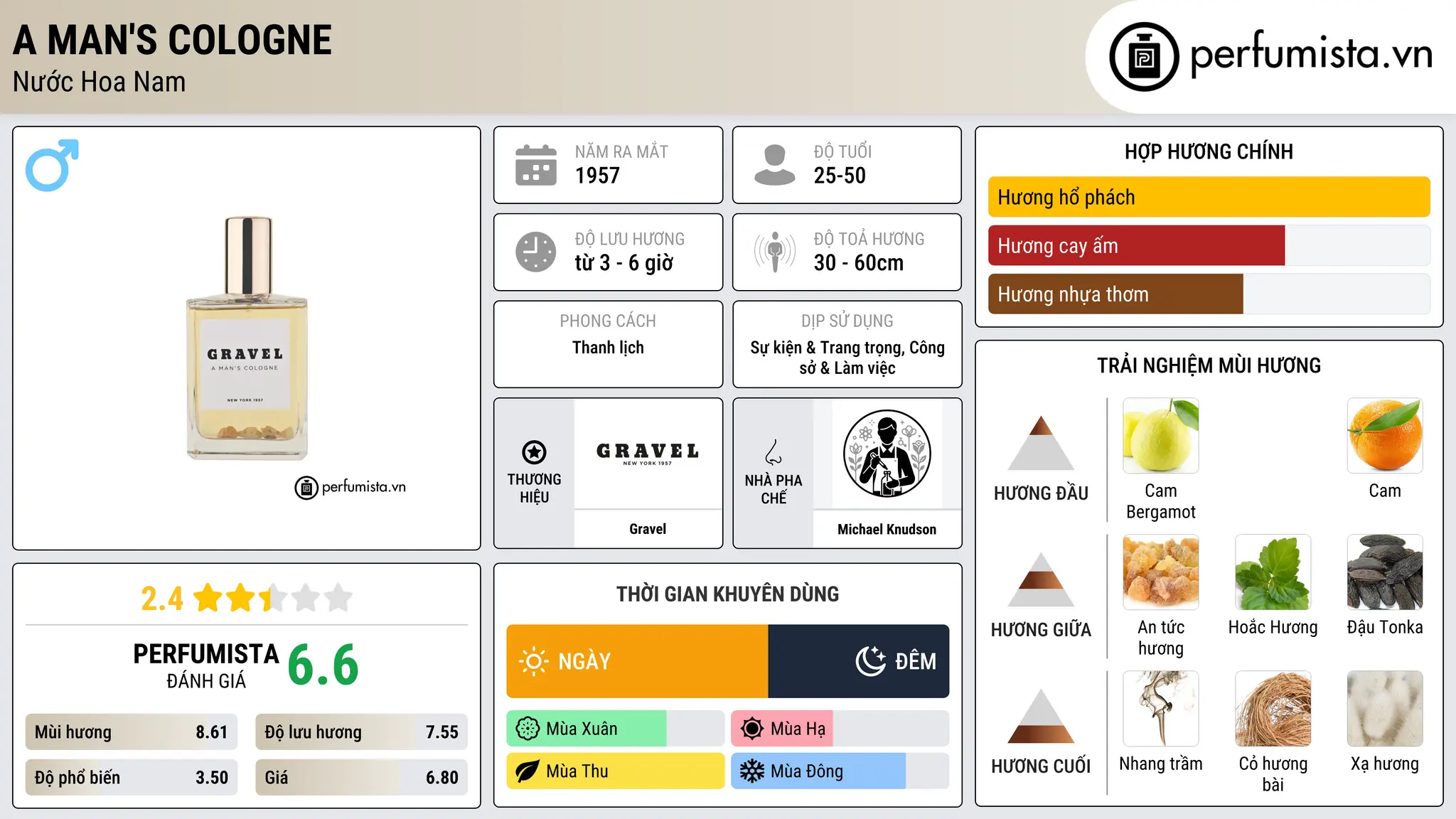
Task: Click the Thanh lịch style value
Action: click(x=608, y=348)
